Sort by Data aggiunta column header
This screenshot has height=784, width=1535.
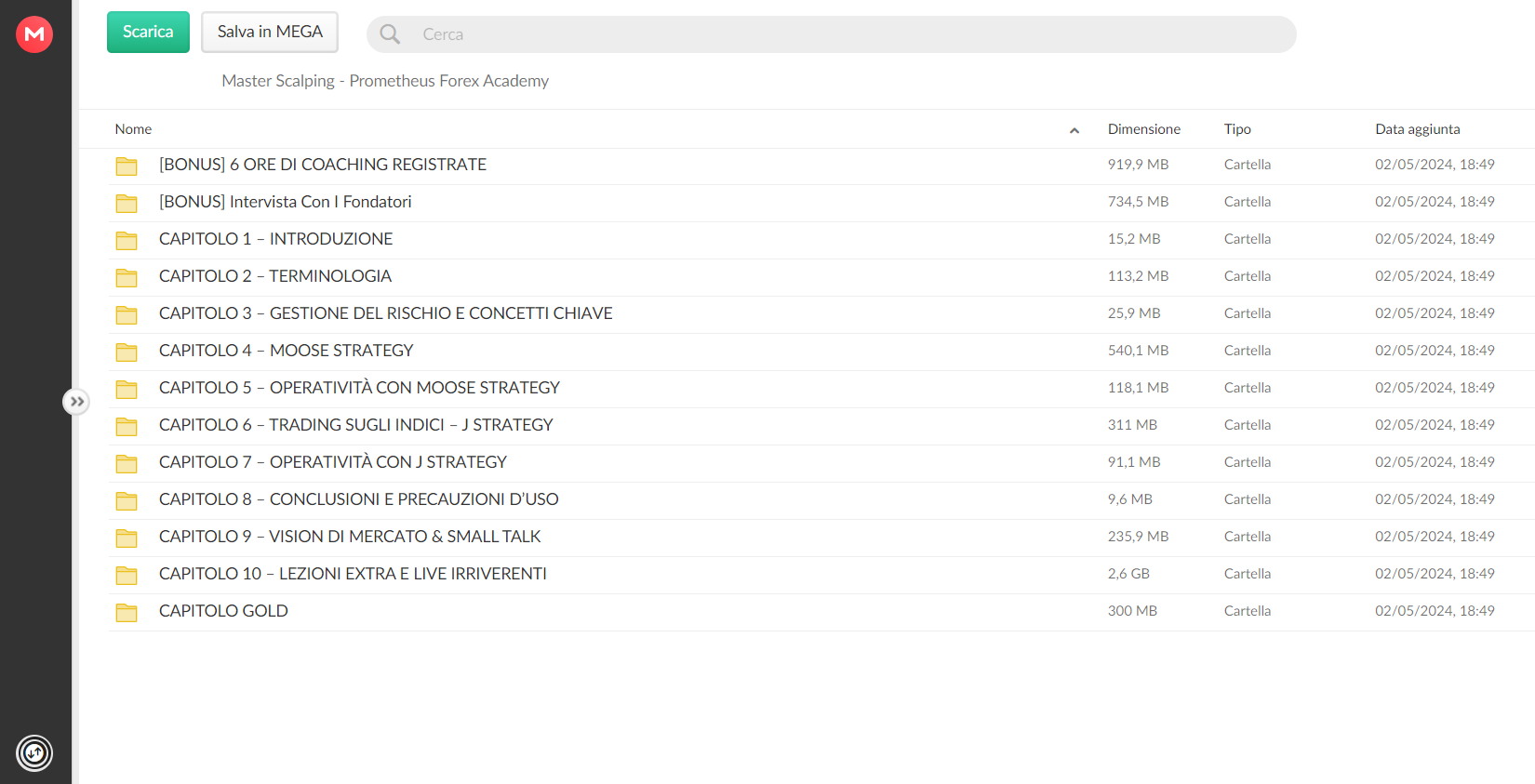coord(1417,129)
